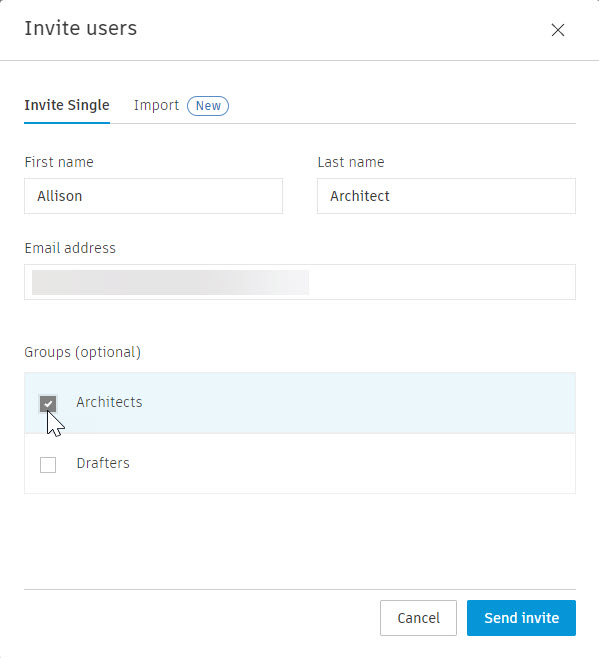Select the Invite Single tab
This screenshot has width=599, height=658.
point(67,105)
